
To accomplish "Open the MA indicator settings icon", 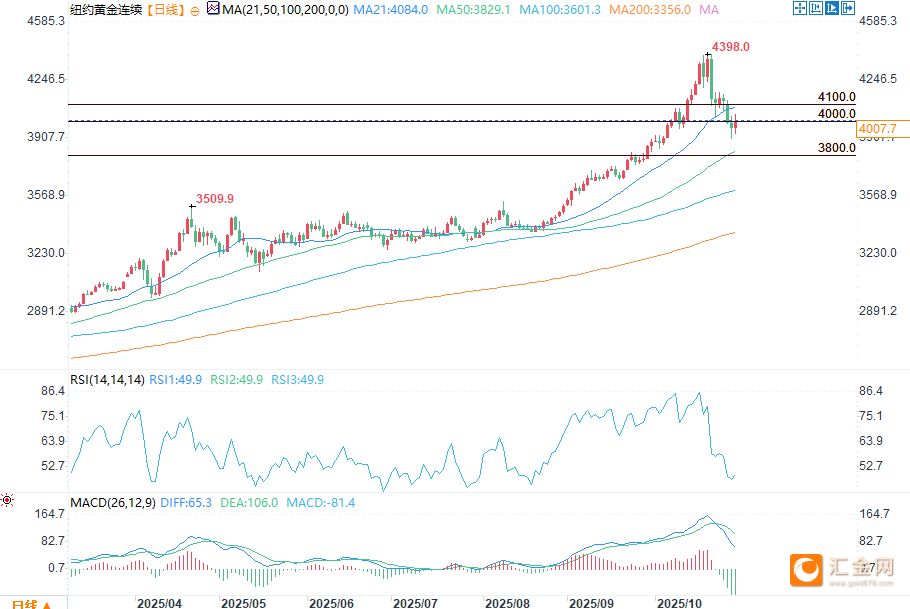I will point(213,8).
